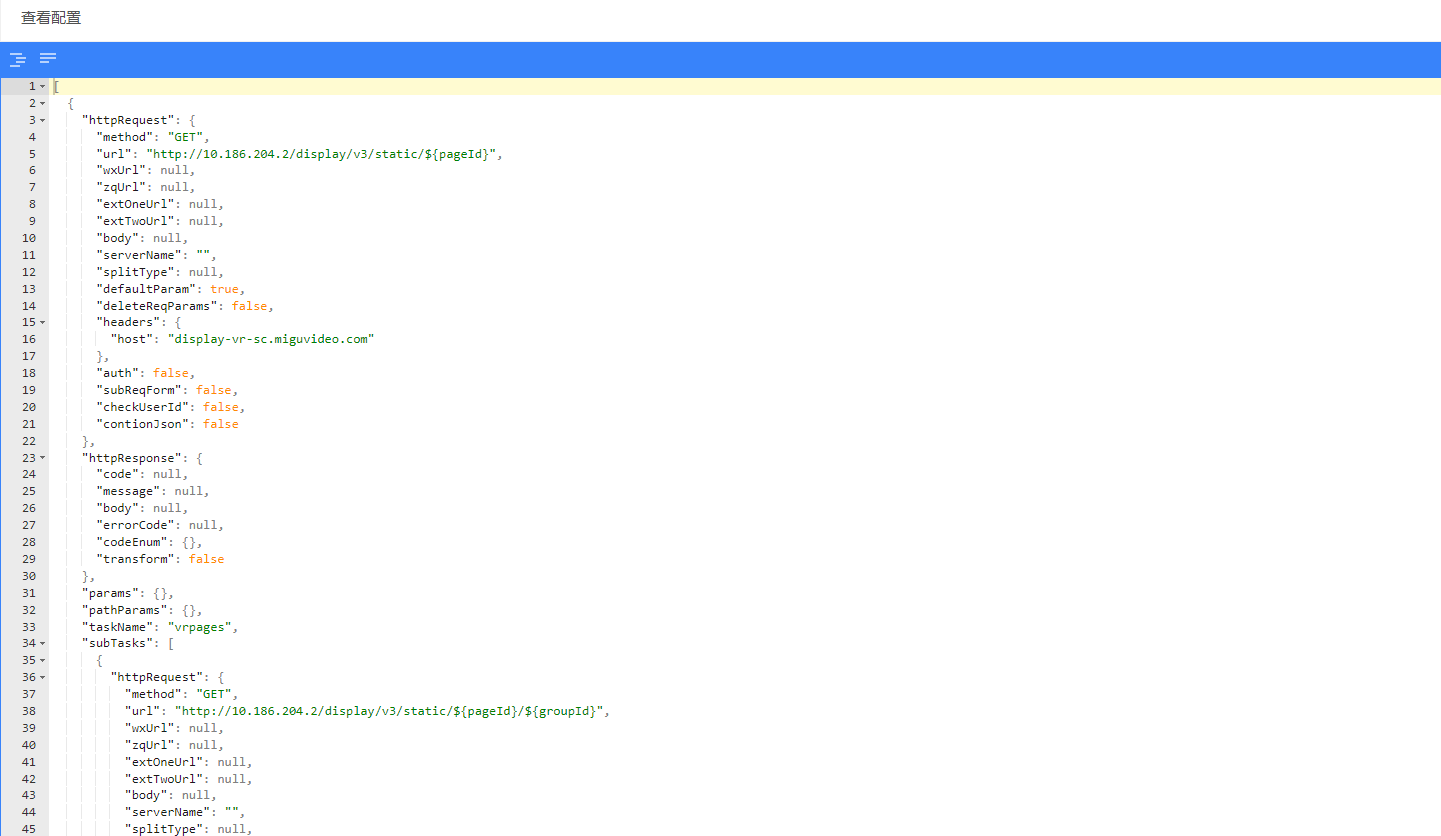1441x836 pixels.
Task: Click the "code" key on line 24
Action: point(118,475)
